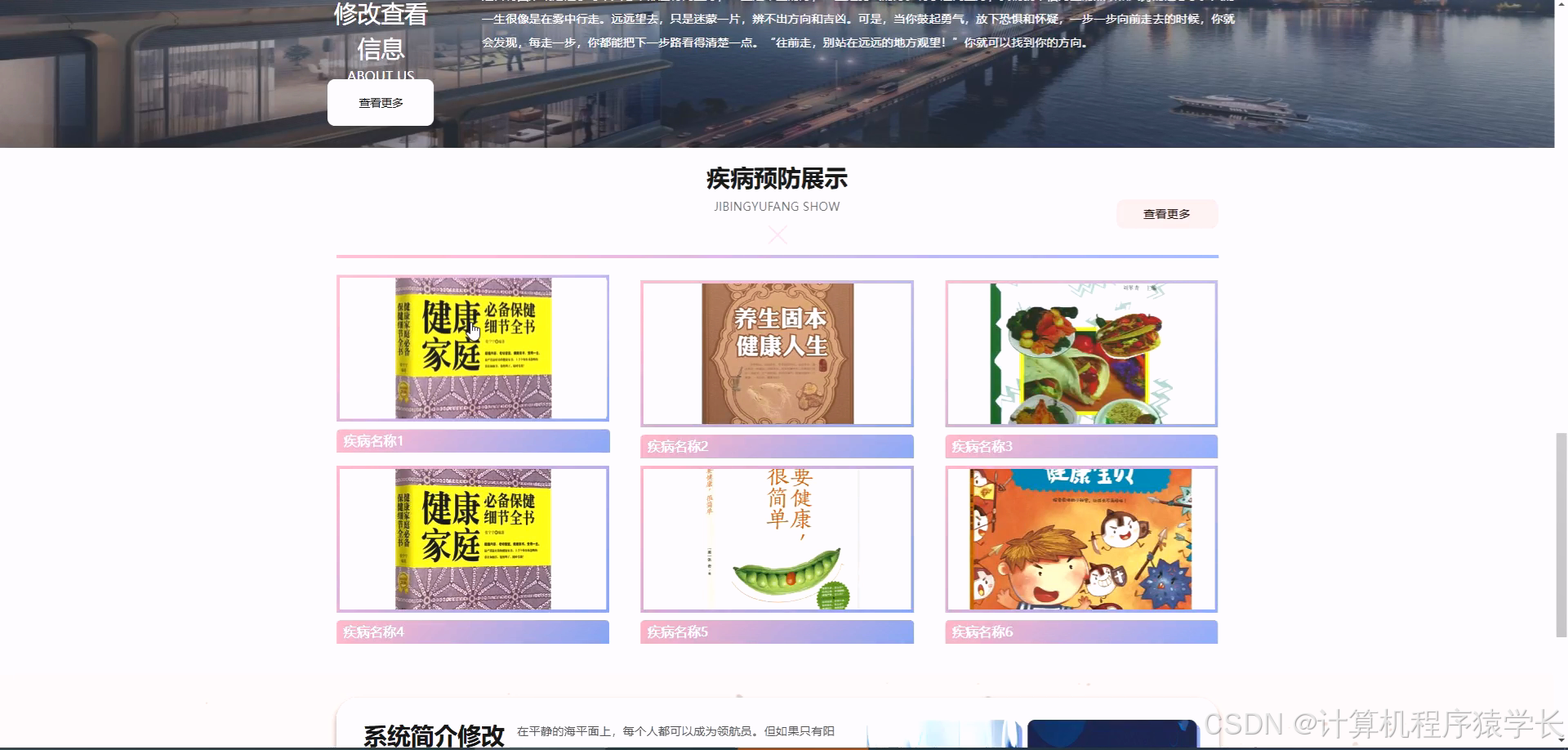Click the yellow 健康家庭 cover in card 4
Screen dimensions: 1568x750
point(473,538)
